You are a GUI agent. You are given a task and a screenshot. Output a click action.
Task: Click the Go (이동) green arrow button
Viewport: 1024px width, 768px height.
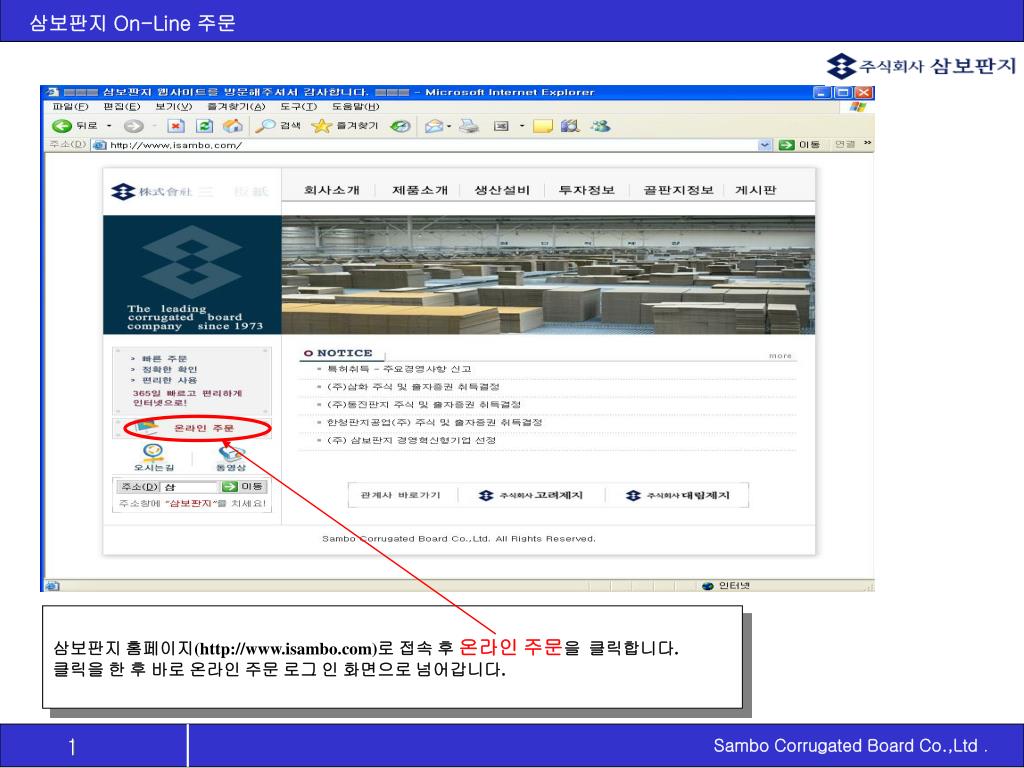799,144
